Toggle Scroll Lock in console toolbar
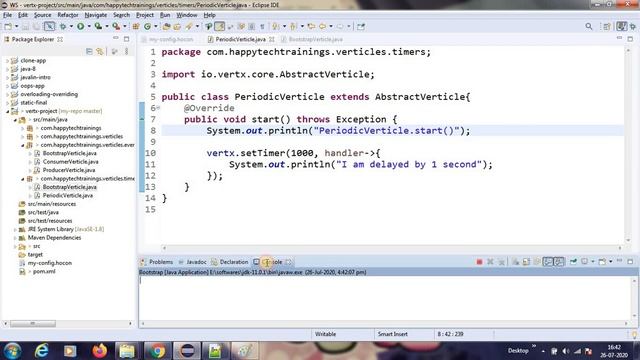The image size is (640, 360). point(527,262)
